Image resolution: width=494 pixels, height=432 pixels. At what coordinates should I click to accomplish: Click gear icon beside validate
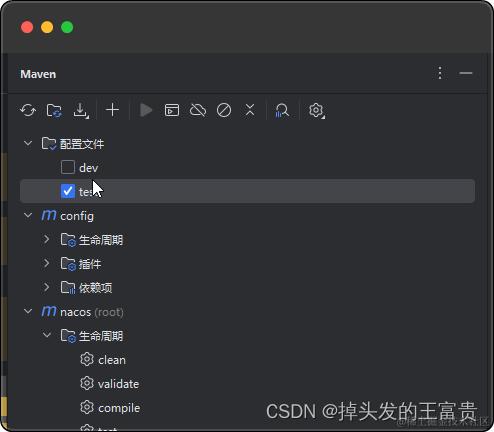pos(87,383)
